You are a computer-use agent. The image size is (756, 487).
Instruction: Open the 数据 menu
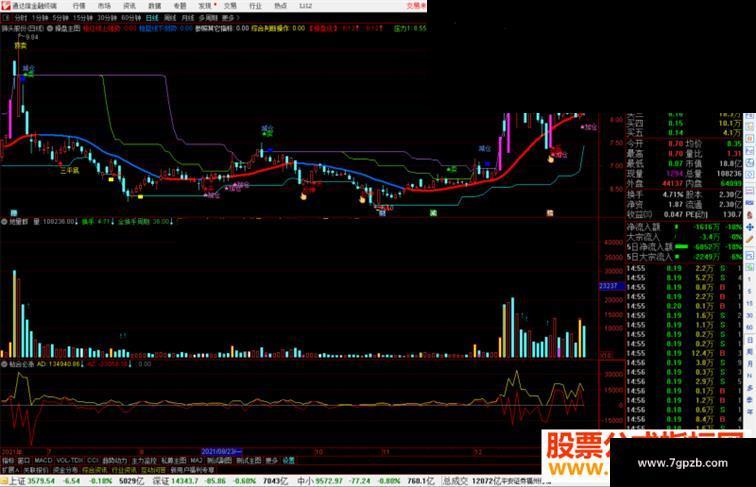(x=154, y=6)
